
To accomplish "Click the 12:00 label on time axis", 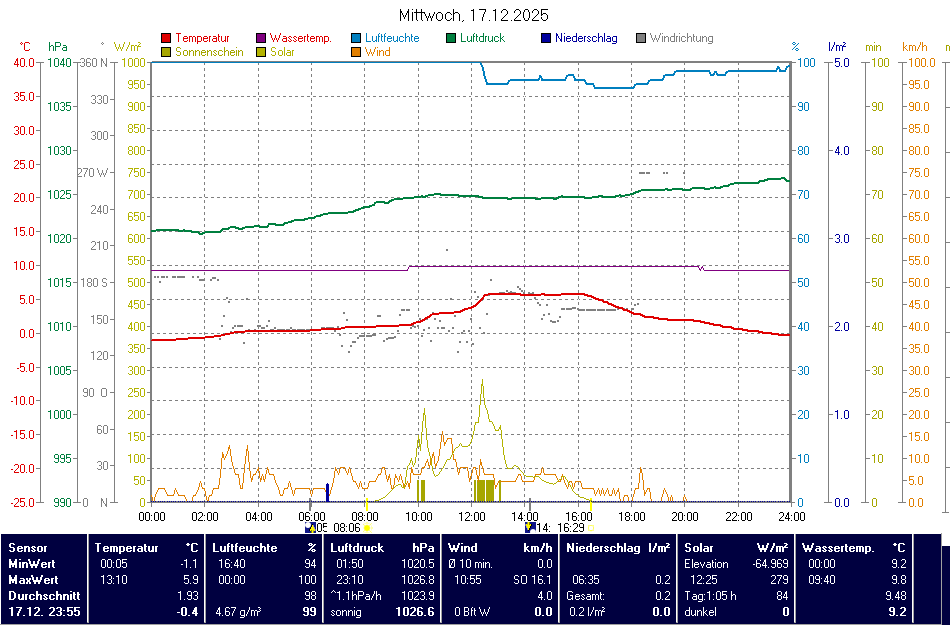I will tap(471, 516).
